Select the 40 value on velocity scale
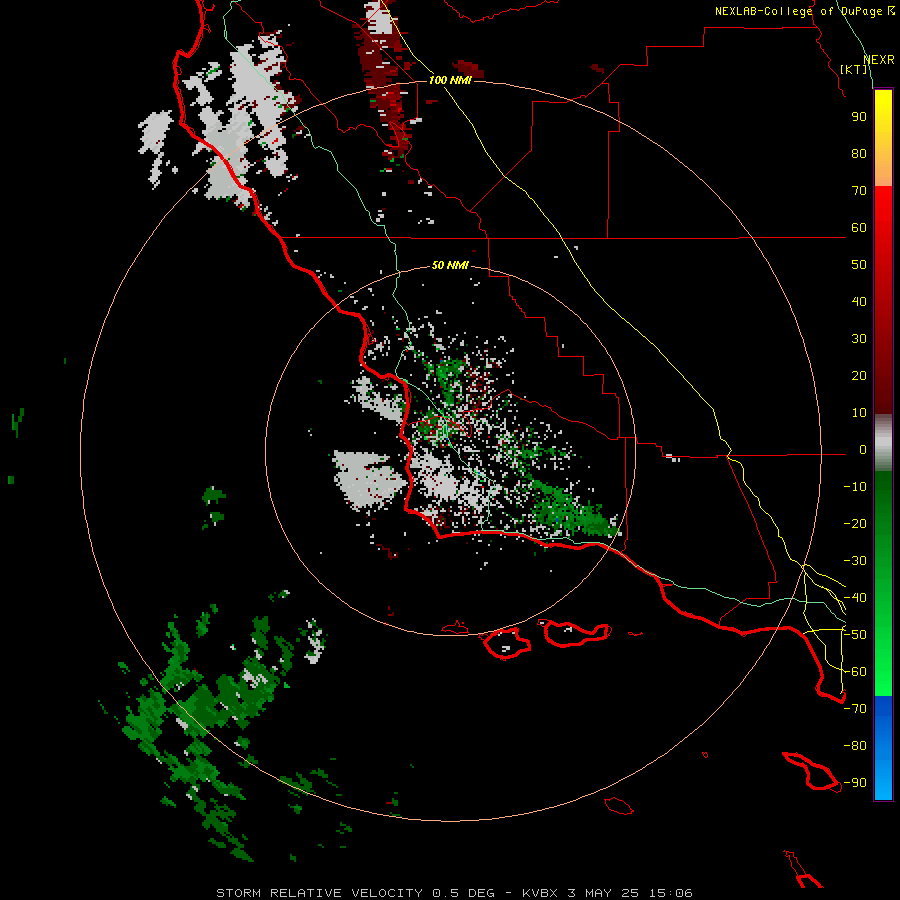 tap(859, 301)
